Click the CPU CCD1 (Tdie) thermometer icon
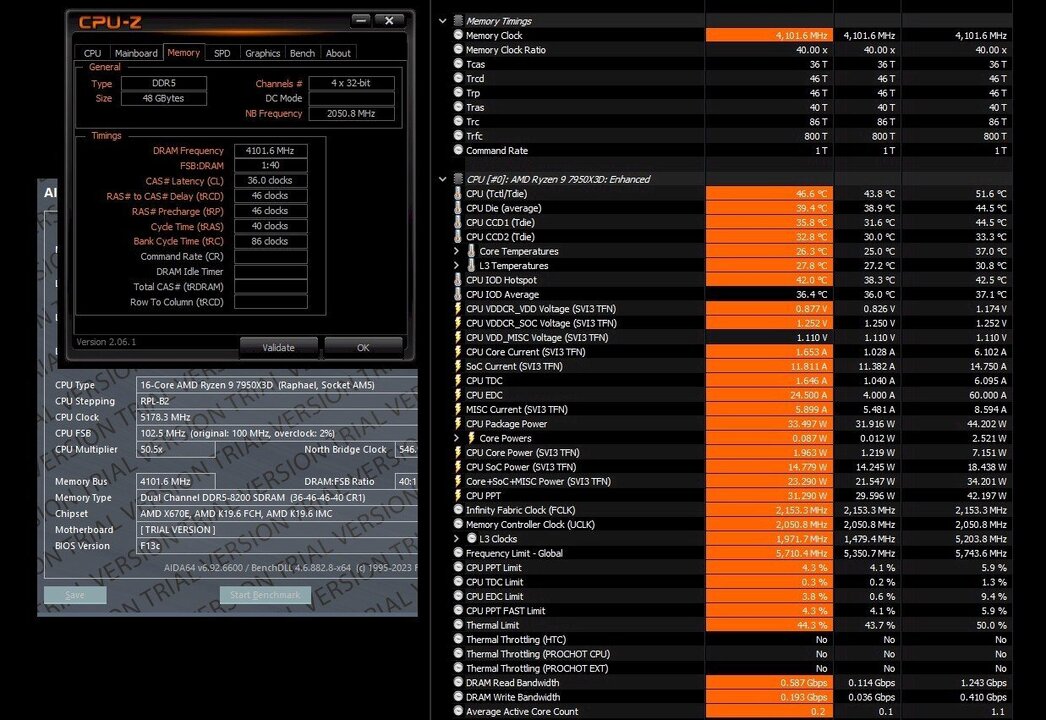The width and height of the screenshot is (1046, 720). 458,222
